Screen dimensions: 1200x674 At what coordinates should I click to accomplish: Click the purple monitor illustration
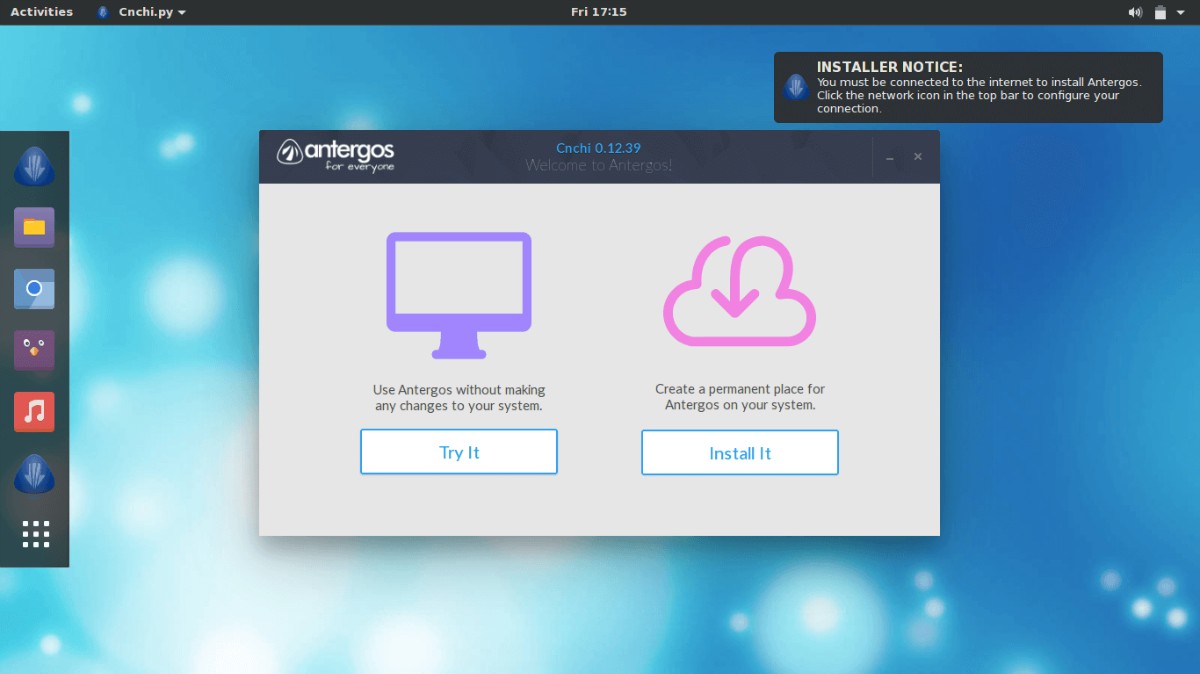click(x=459, y=295)
